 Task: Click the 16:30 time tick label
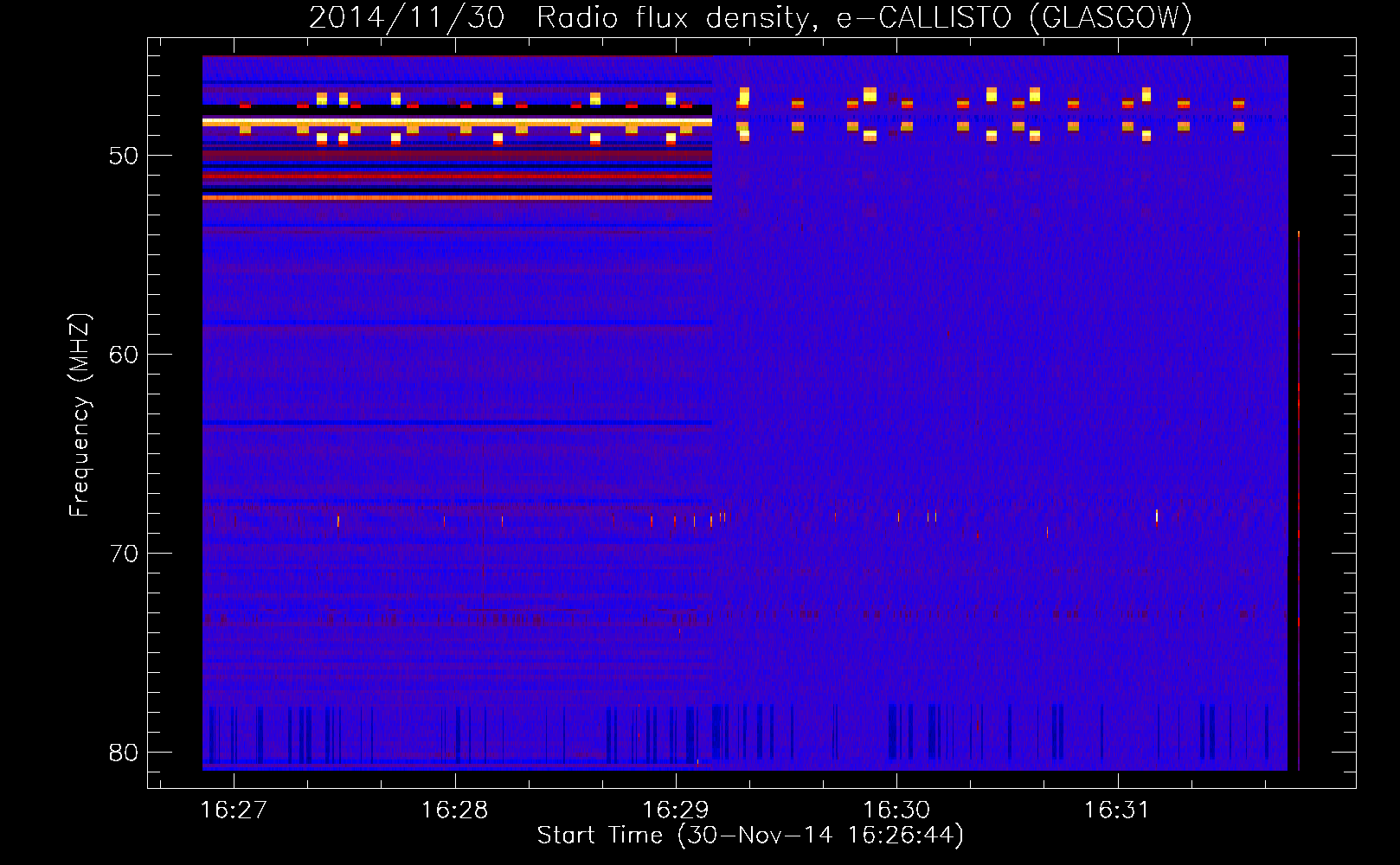pos(896,811)
